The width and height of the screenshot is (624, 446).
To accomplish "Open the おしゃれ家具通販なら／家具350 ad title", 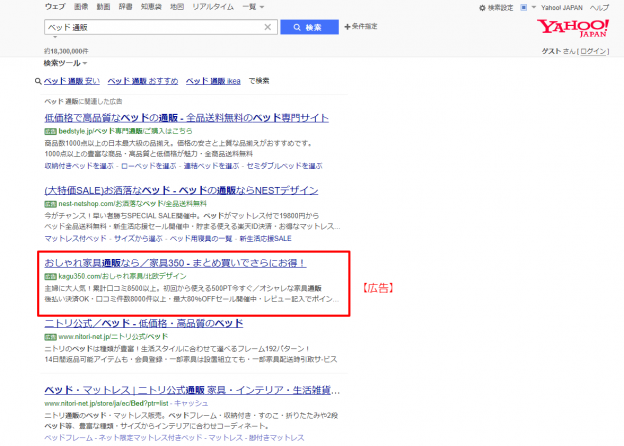I will (176, 263).
